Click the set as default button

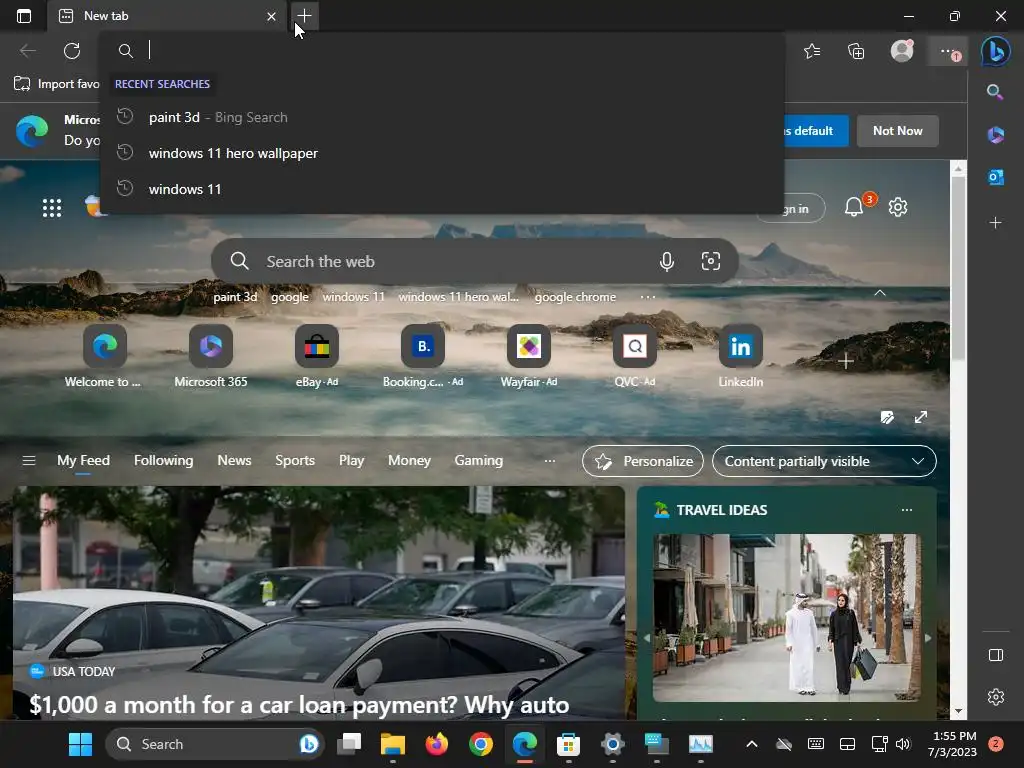pos(816,131)
